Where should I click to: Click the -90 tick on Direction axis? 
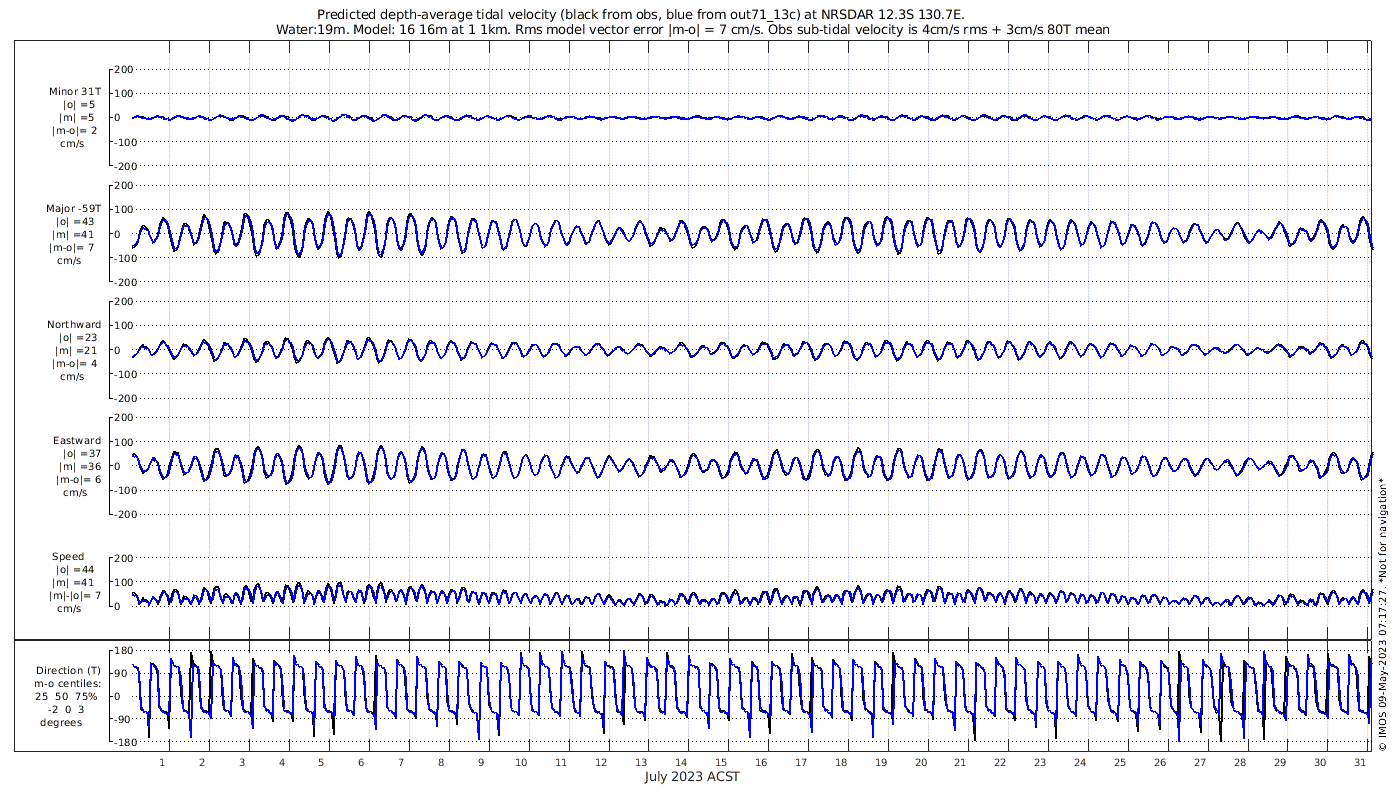pos(124,720)
